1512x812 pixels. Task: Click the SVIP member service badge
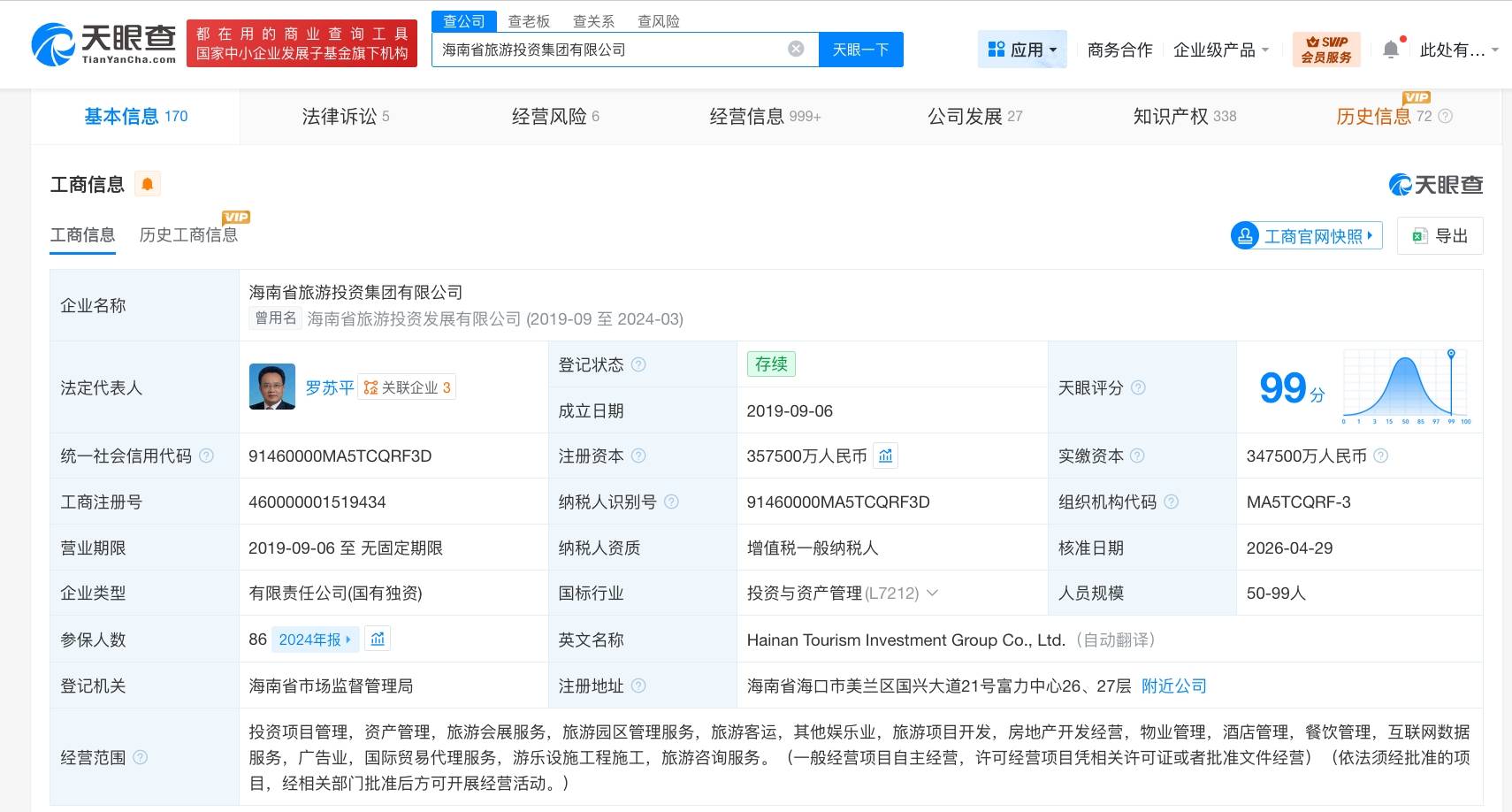[x=1326, y=49]
